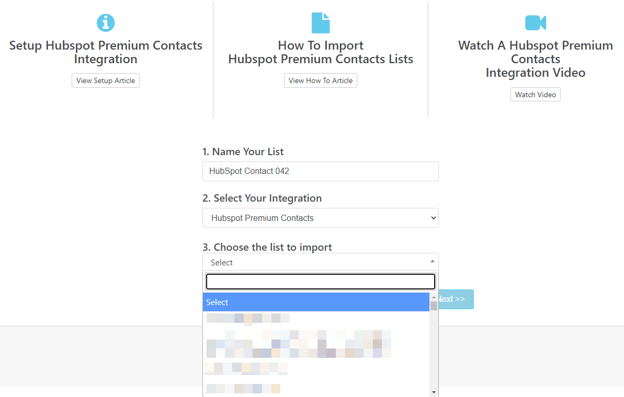This screenshot has height=397, width=624.
Task: Click the caret arrow on the list Select box
Action: point(432,261)
